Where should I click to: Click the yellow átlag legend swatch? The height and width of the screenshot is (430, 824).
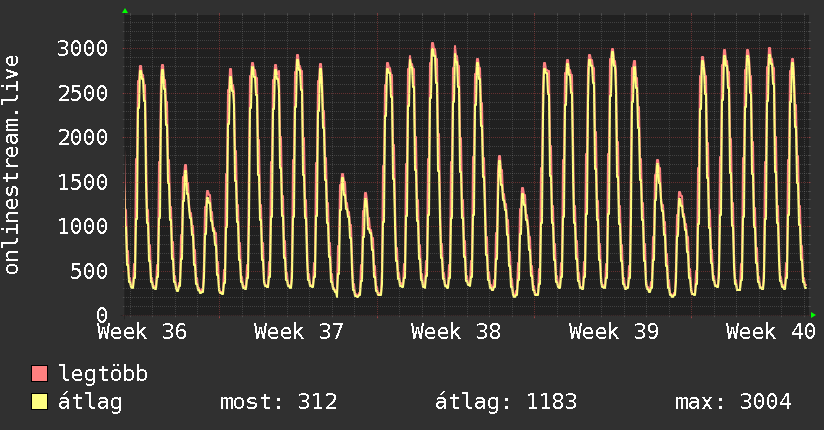pyautogui.click(x=39, y=402)
